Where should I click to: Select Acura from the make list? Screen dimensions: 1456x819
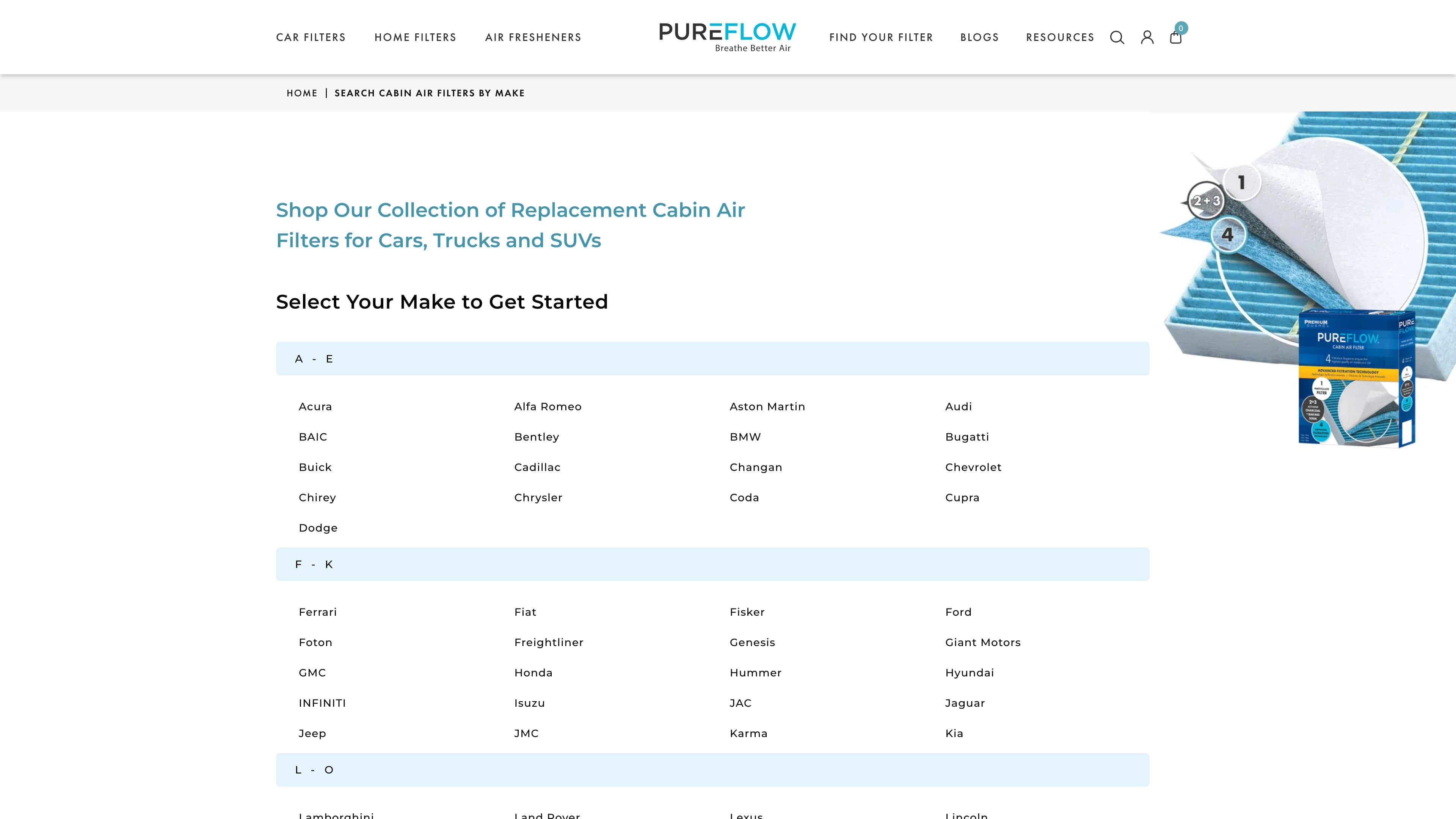(315, 406)
